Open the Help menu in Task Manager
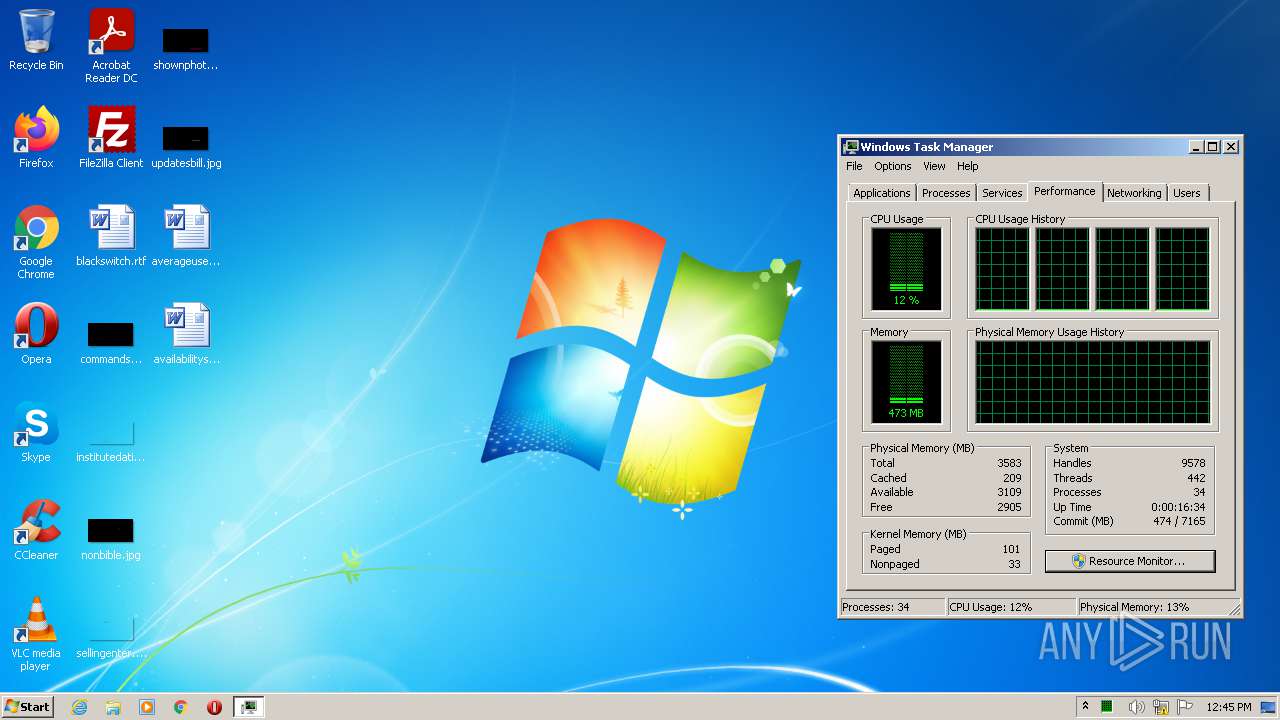The height and width of the screenshot is (720, 1280). [x=967, y=166]
